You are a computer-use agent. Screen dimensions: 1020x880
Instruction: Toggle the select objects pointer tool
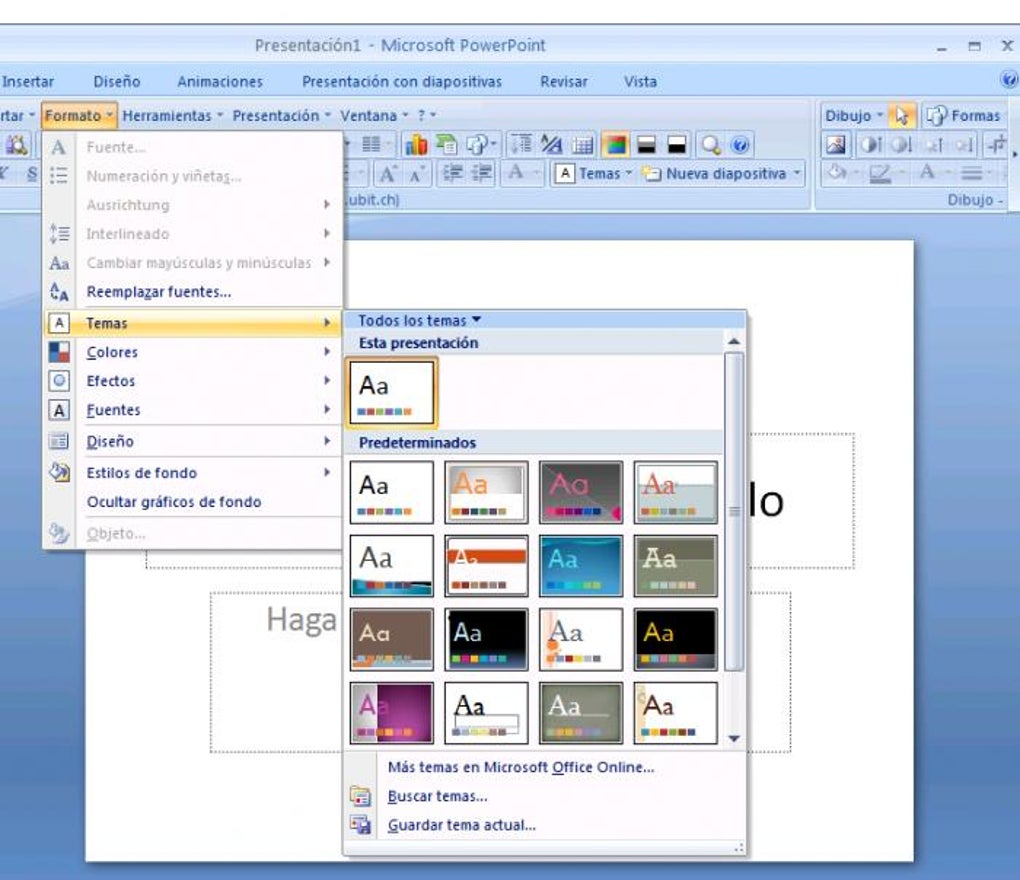(902, 116)
